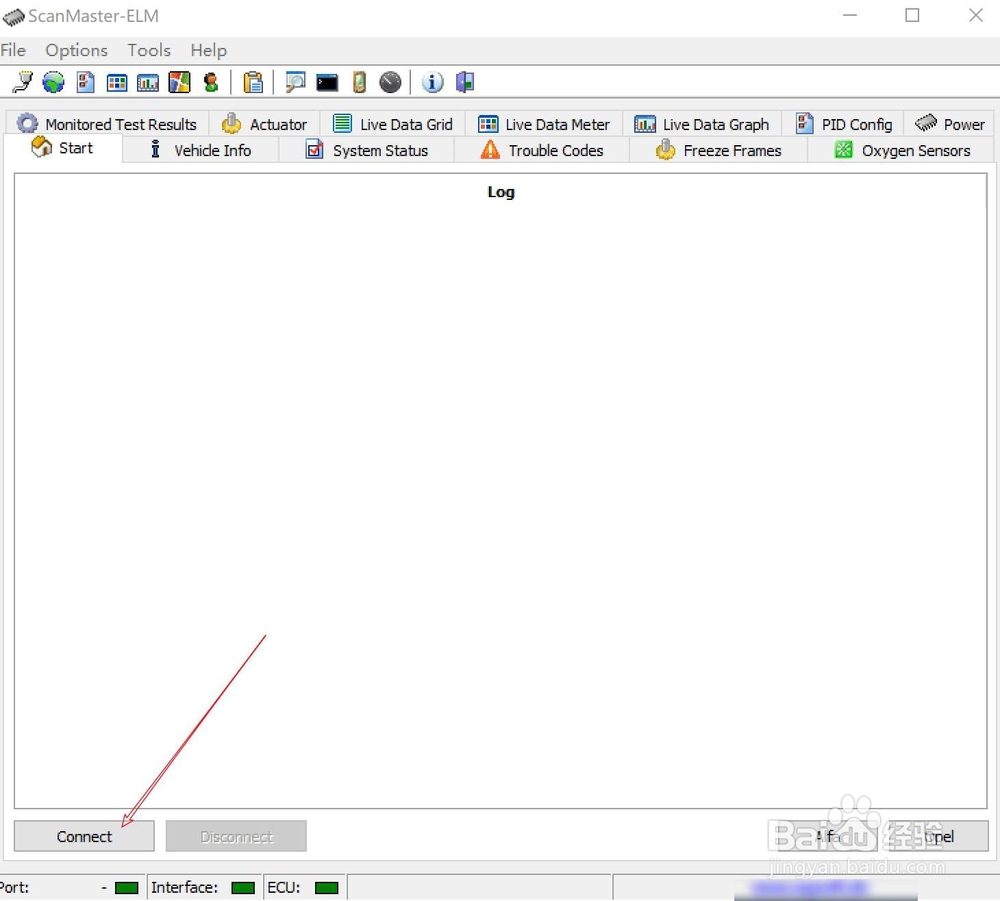This screenshot has height=901, width=1000.
Task: Click the Port status indicator
Action: (127, 888)
